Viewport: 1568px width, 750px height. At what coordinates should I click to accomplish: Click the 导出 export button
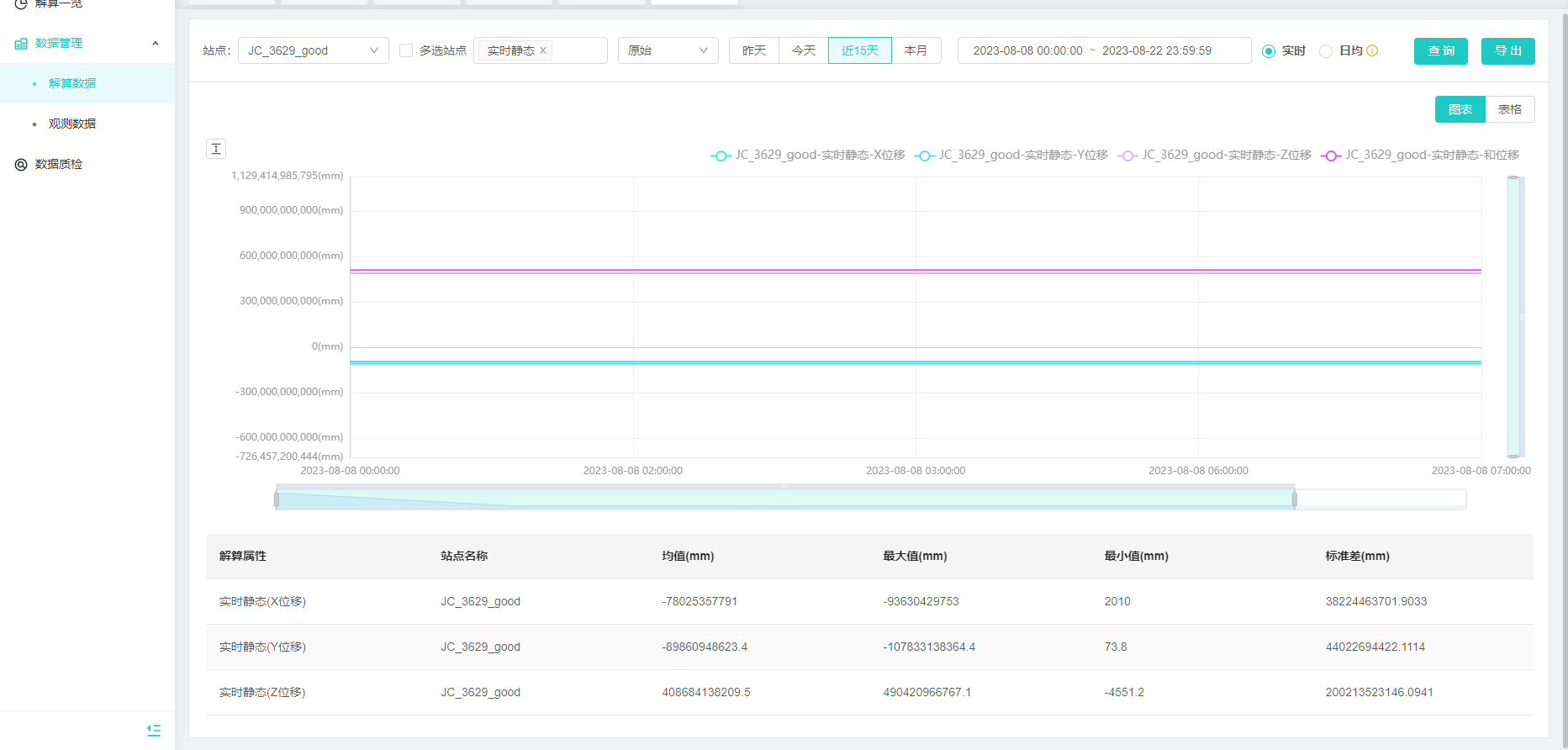pyautogui.click(x=1507, y=50)
